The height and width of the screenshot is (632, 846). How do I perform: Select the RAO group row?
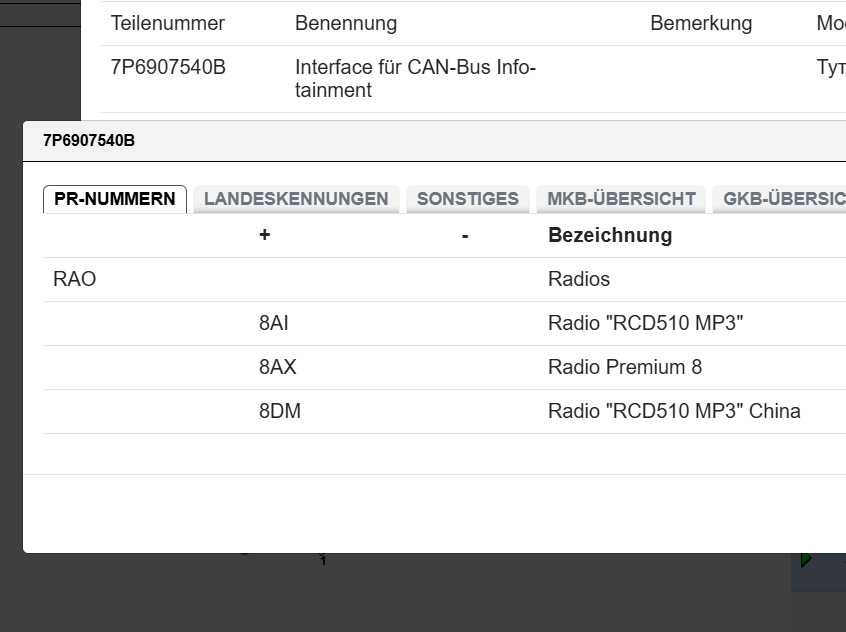pos(75,280)
